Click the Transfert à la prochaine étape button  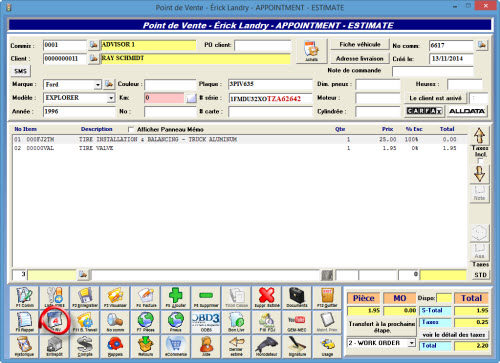pyautogui.click(x=382, y=327)
